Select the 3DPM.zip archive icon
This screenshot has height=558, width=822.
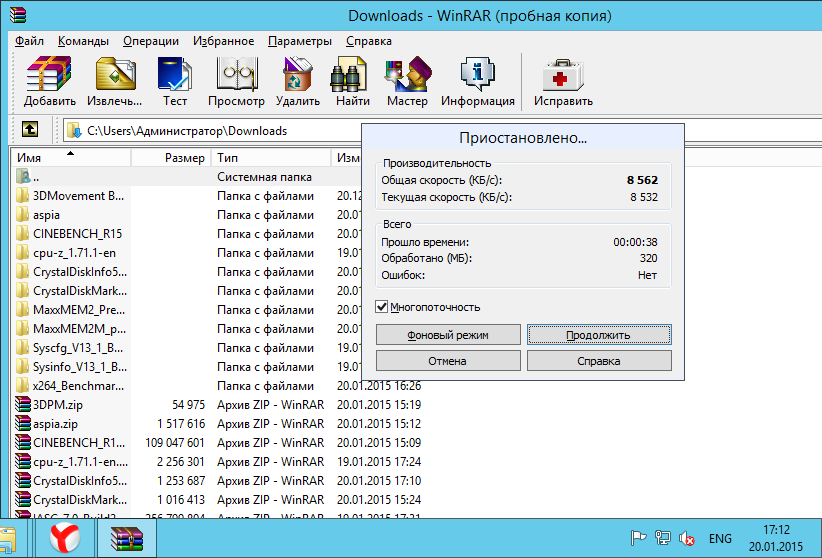pos(23,404)
